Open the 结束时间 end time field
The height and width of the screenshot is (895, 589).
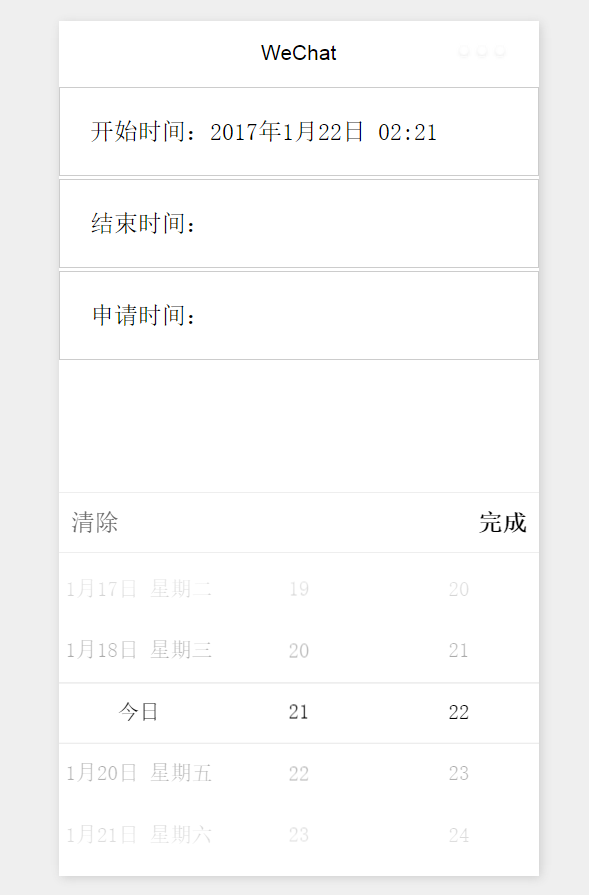[x=298, y=224]
